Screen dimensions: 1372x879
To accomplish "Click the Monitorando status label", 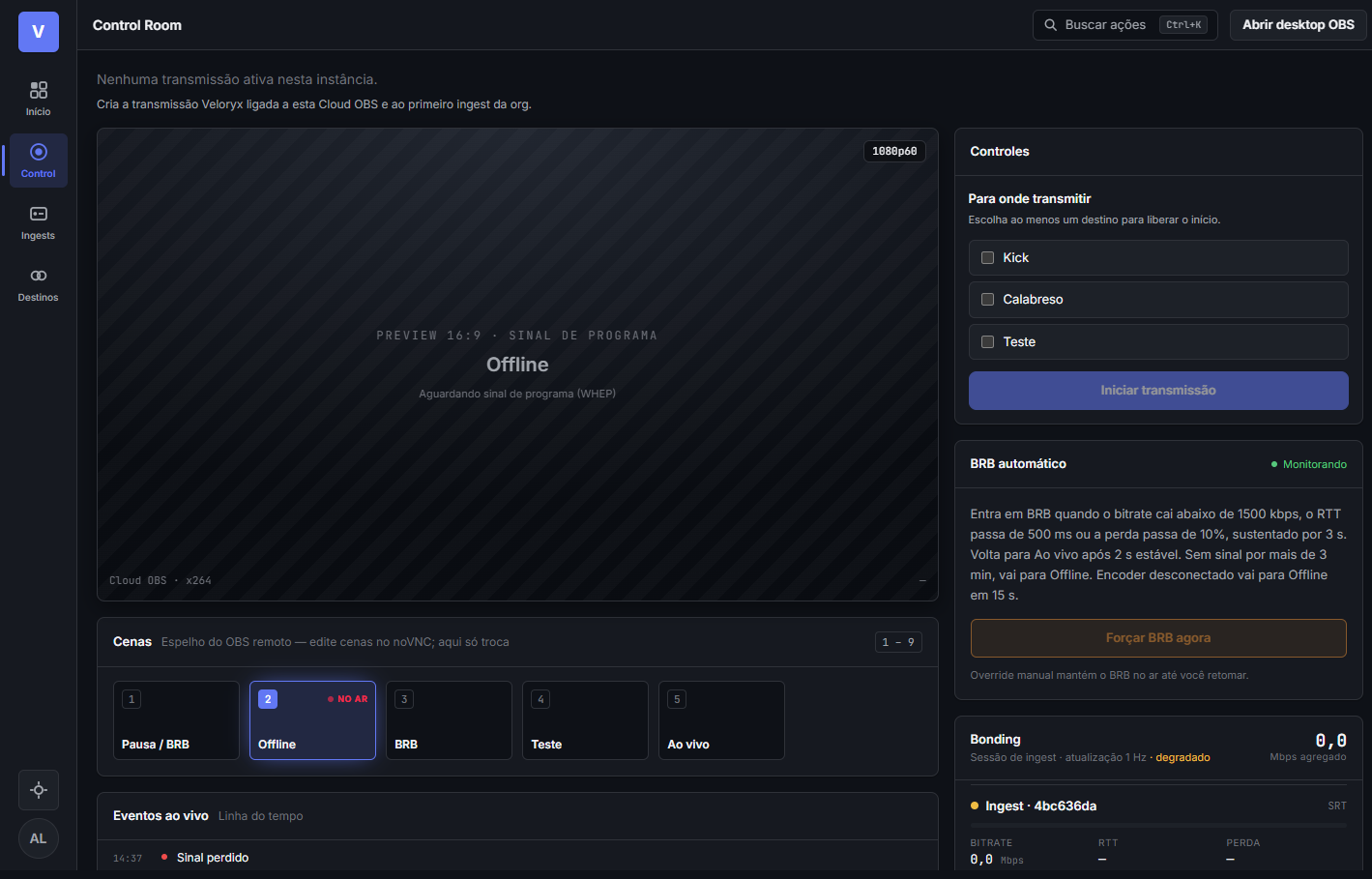I will click(x=1315, y=465).
